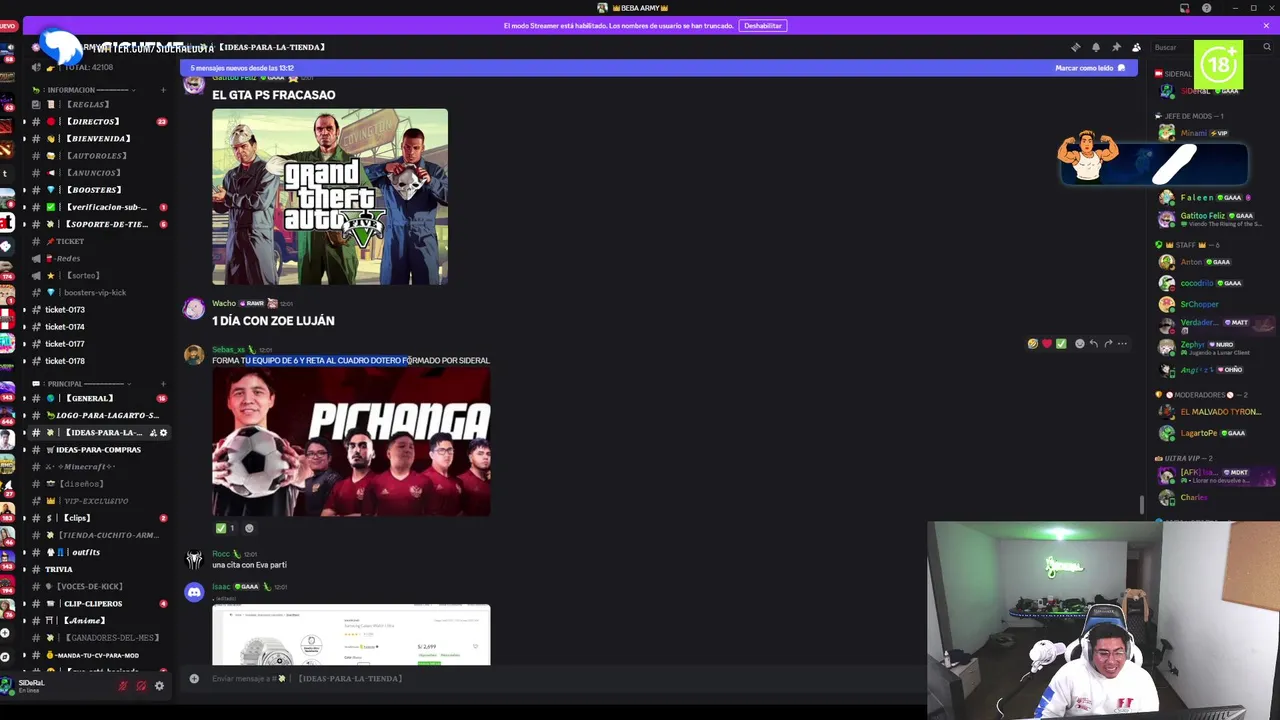Open the Pichanga image attachment
This screenshot has width=1280, height=720.
pyautogui.click(x=351, y=442)
